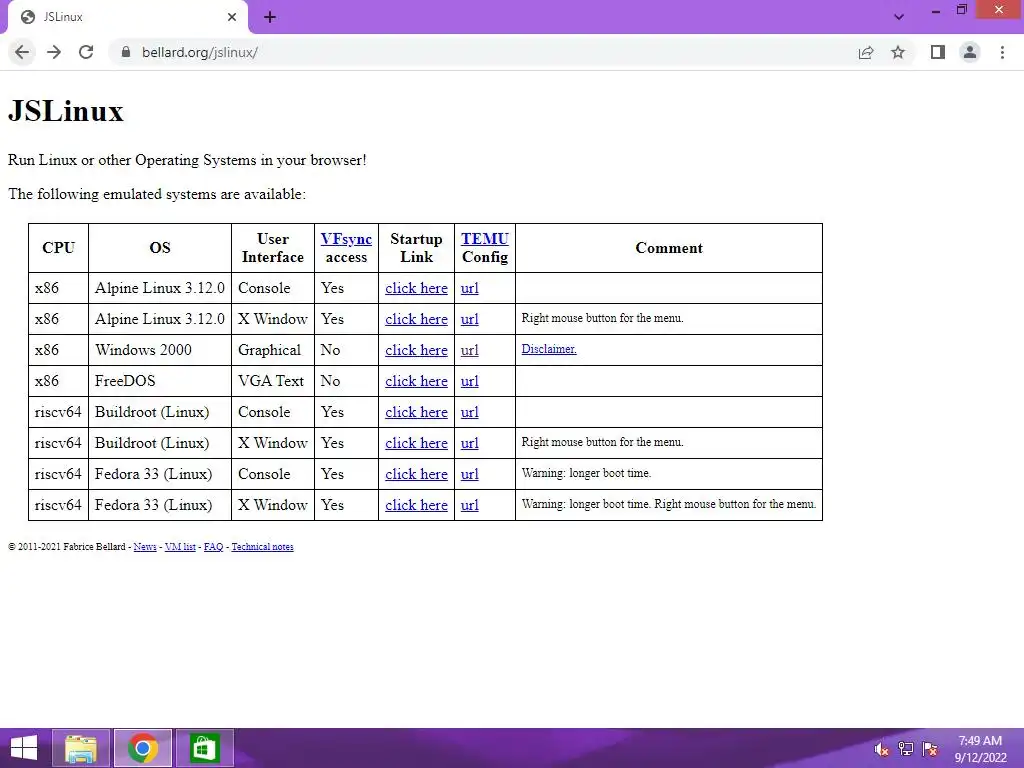Launch FreeDOS via click here
Viewport: 1024px width, 768px height.
(416, 381)
